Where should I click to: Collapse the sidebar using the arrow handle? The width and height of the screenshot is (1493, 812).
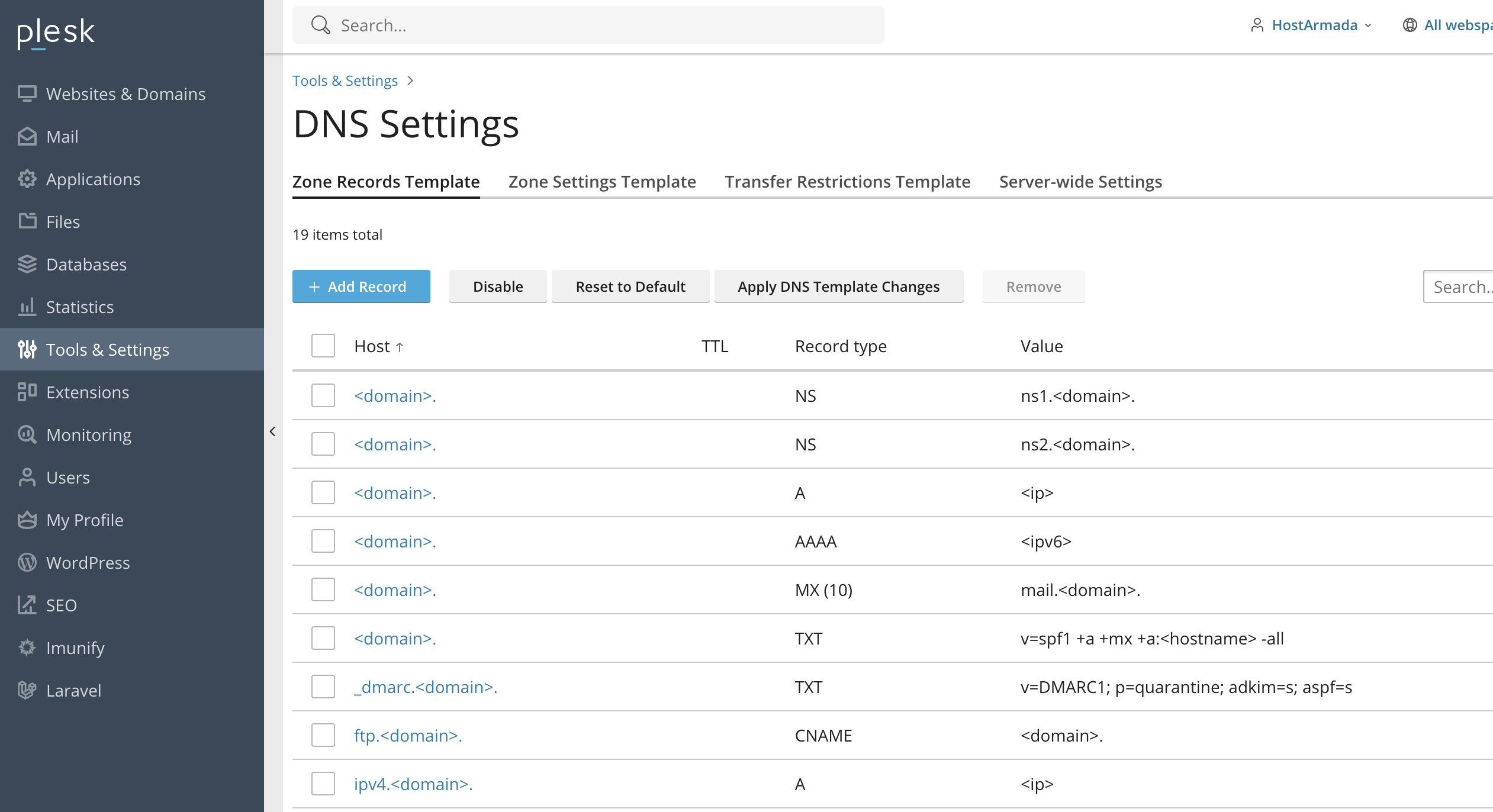click(273, 431)
